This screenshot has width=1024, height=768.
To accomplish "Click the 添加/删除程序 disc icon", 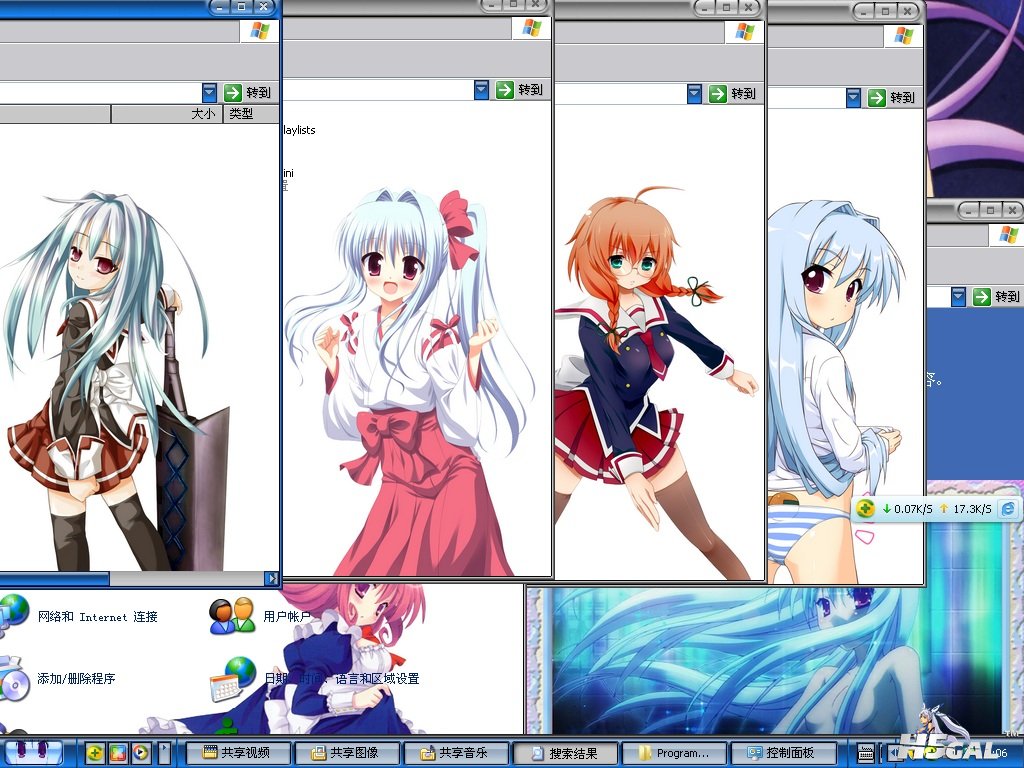I will click(14, 679).
